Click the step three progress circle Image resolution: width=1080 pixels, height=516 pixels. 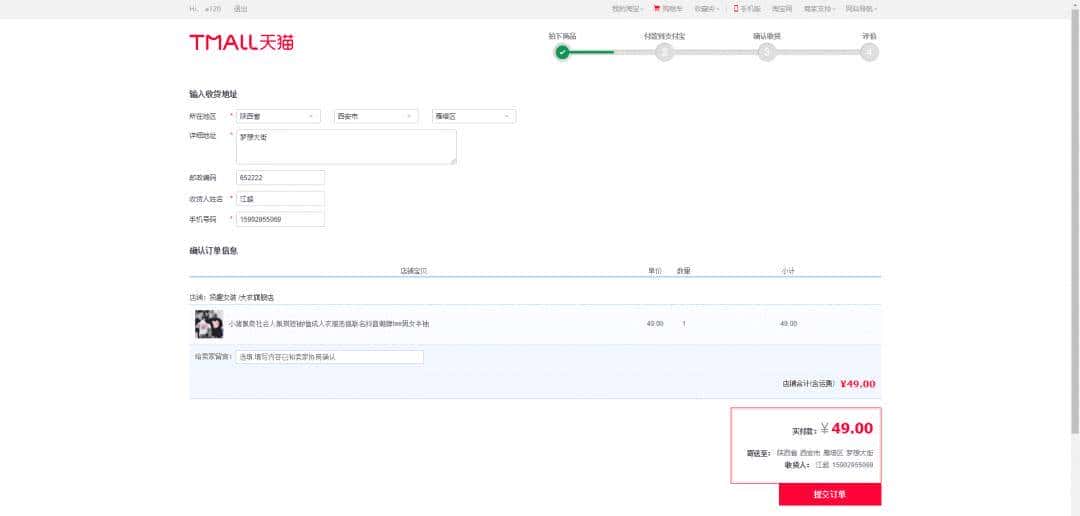tap(766, 52)
